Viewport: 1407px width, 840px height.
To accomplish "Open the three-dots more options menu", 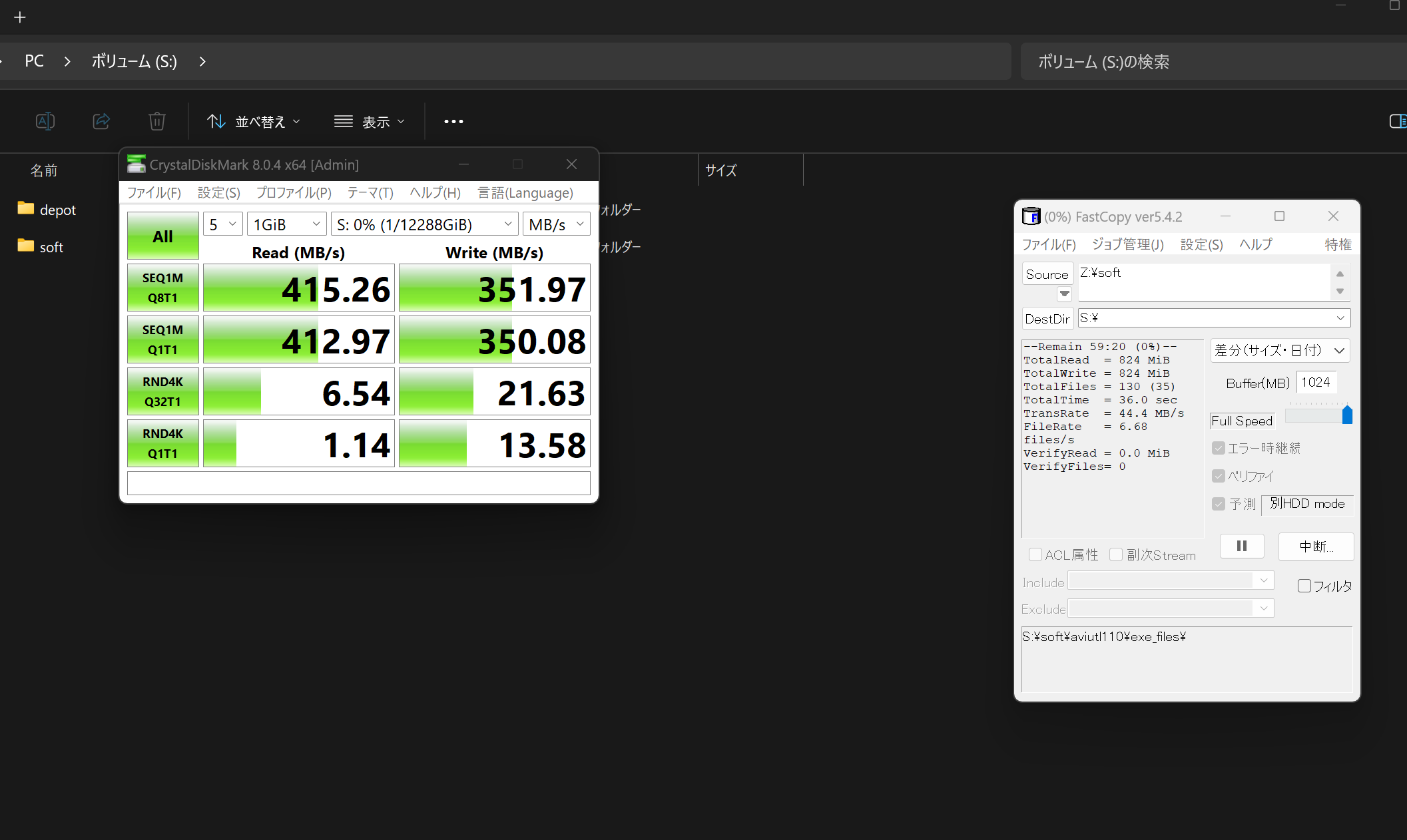I will pyautogui.click(x=453, y=121).
